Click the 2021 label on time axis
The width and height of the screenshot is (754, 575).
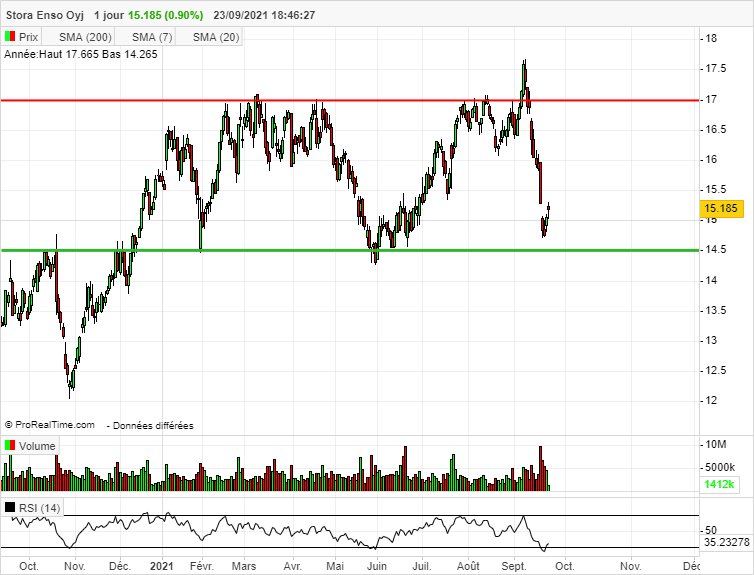(162, 566)
